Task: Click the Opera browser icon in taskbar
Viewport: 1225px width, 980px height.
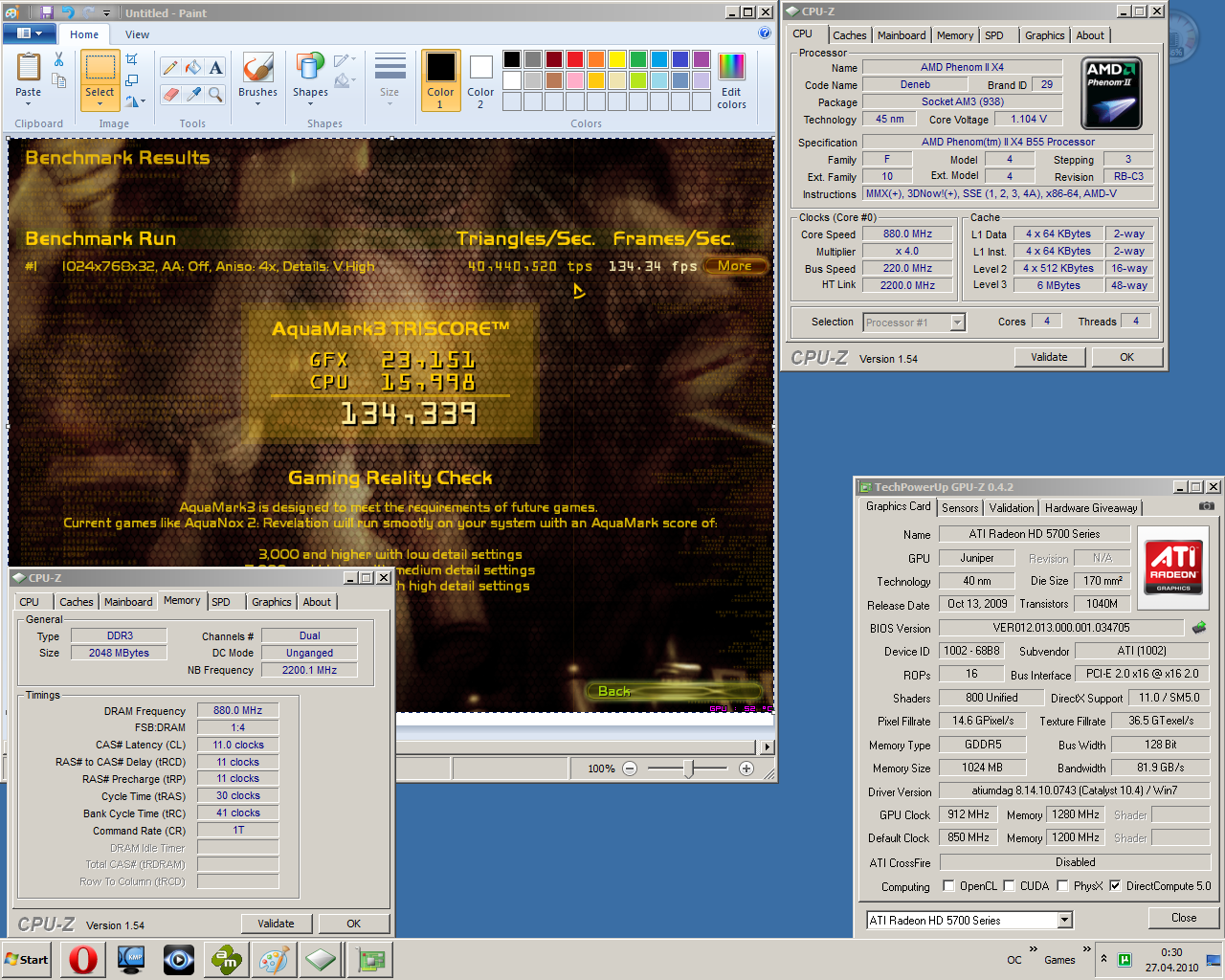Action: [83, 959]
